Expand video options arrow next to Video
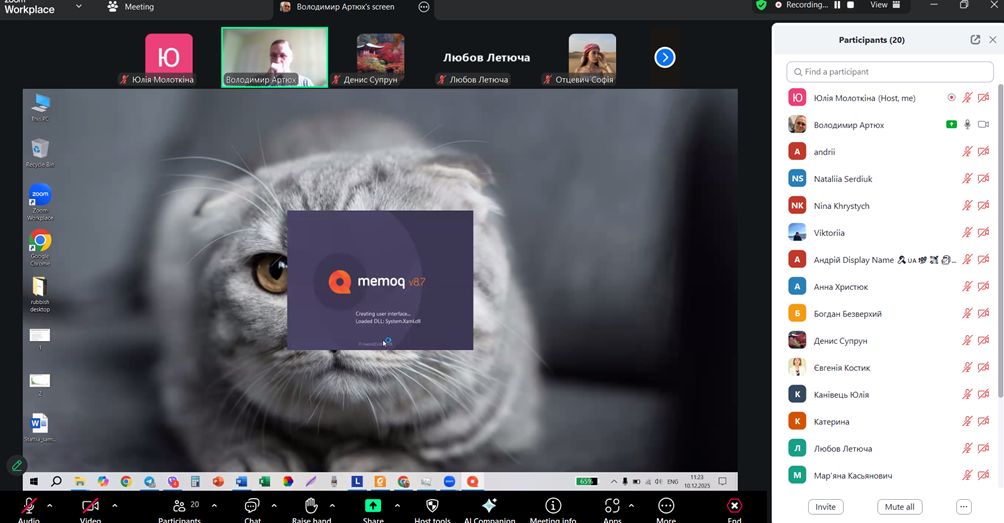 coord(114,505)
